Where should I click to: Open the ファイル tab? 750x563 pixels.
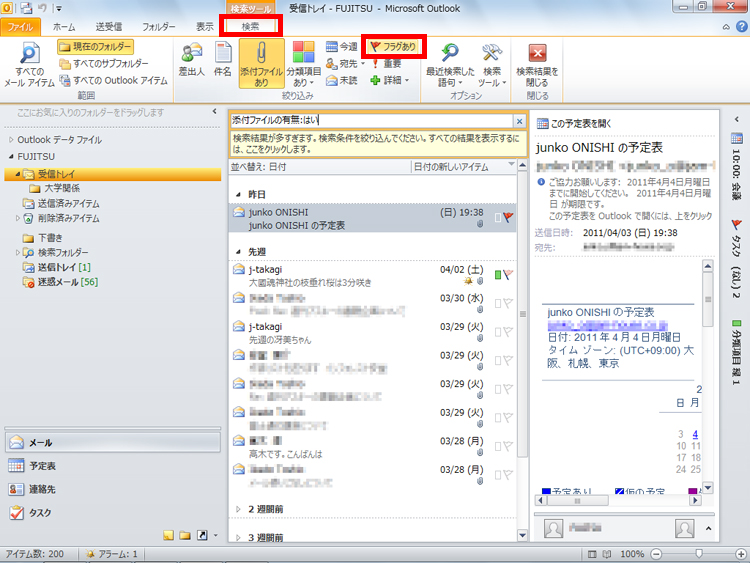point(20,27)
